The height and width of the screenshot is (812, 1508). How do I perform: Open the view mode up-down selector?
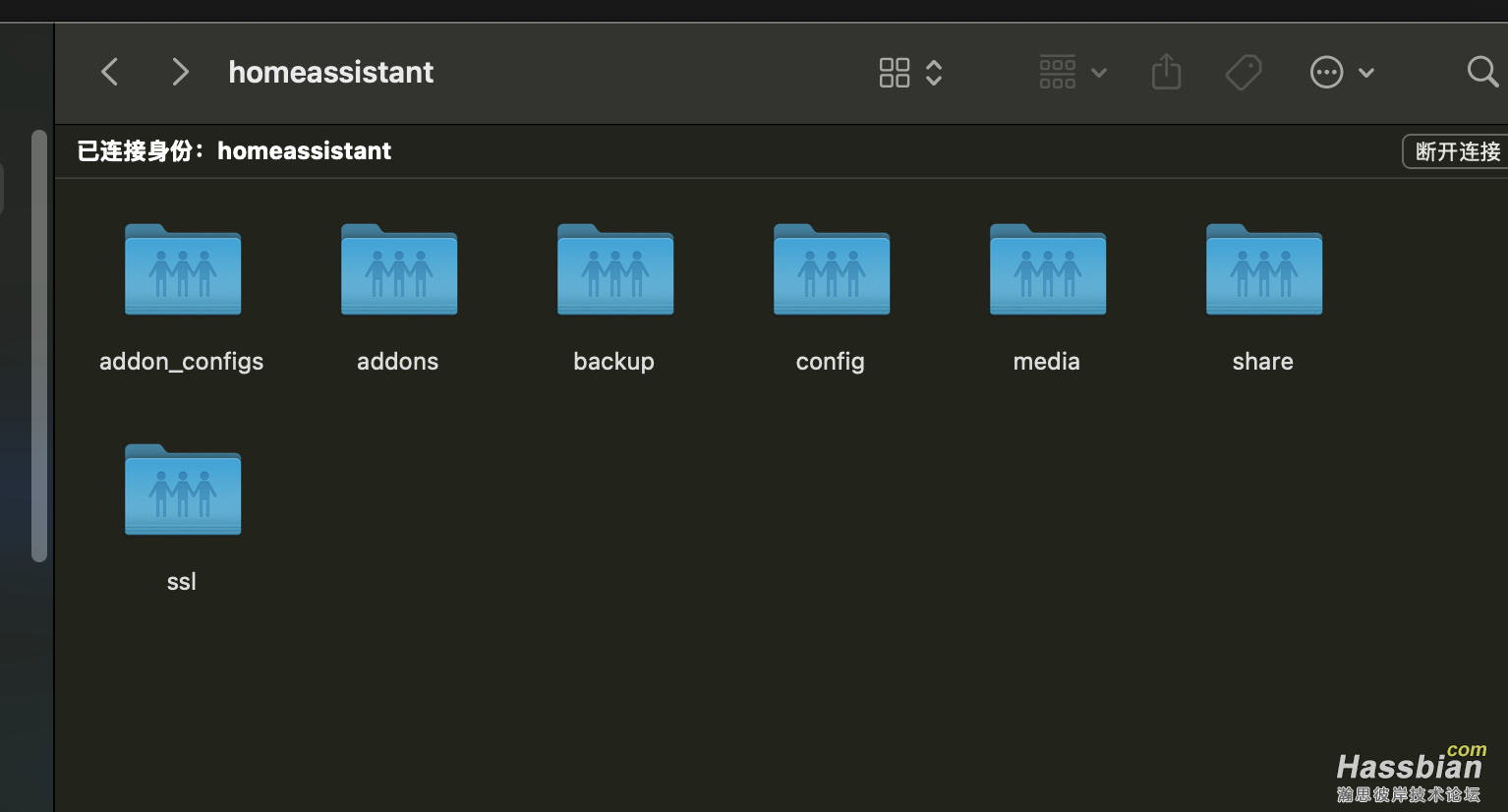click(934, 73)
